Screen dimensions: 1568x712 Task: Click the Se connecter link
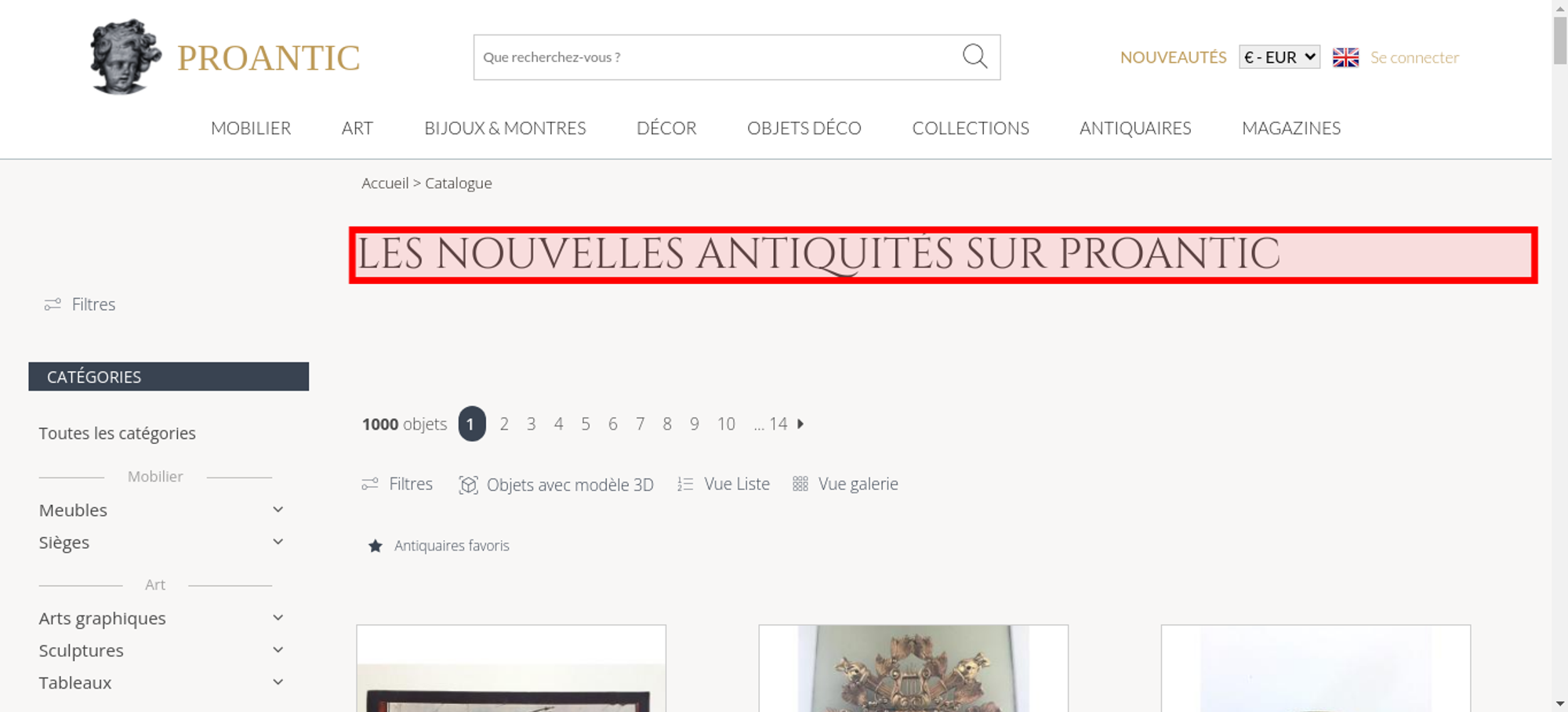1414,57
